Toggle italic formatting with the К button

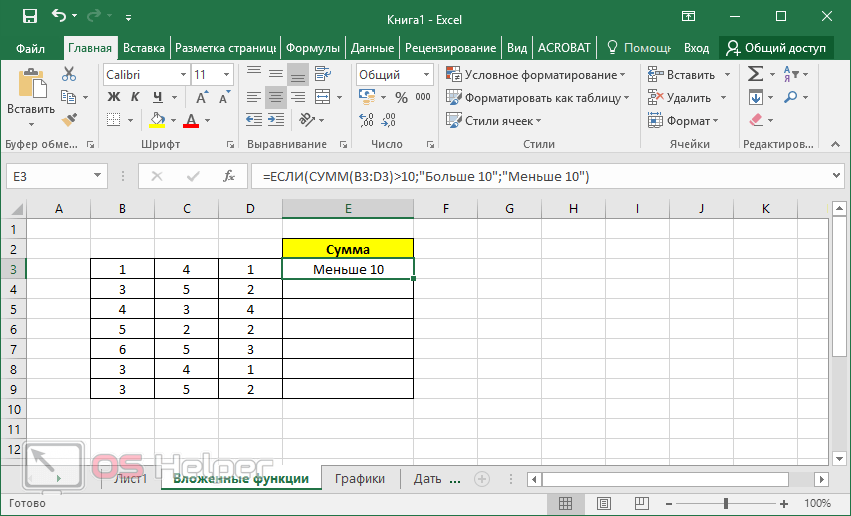[x=133, y=98]
